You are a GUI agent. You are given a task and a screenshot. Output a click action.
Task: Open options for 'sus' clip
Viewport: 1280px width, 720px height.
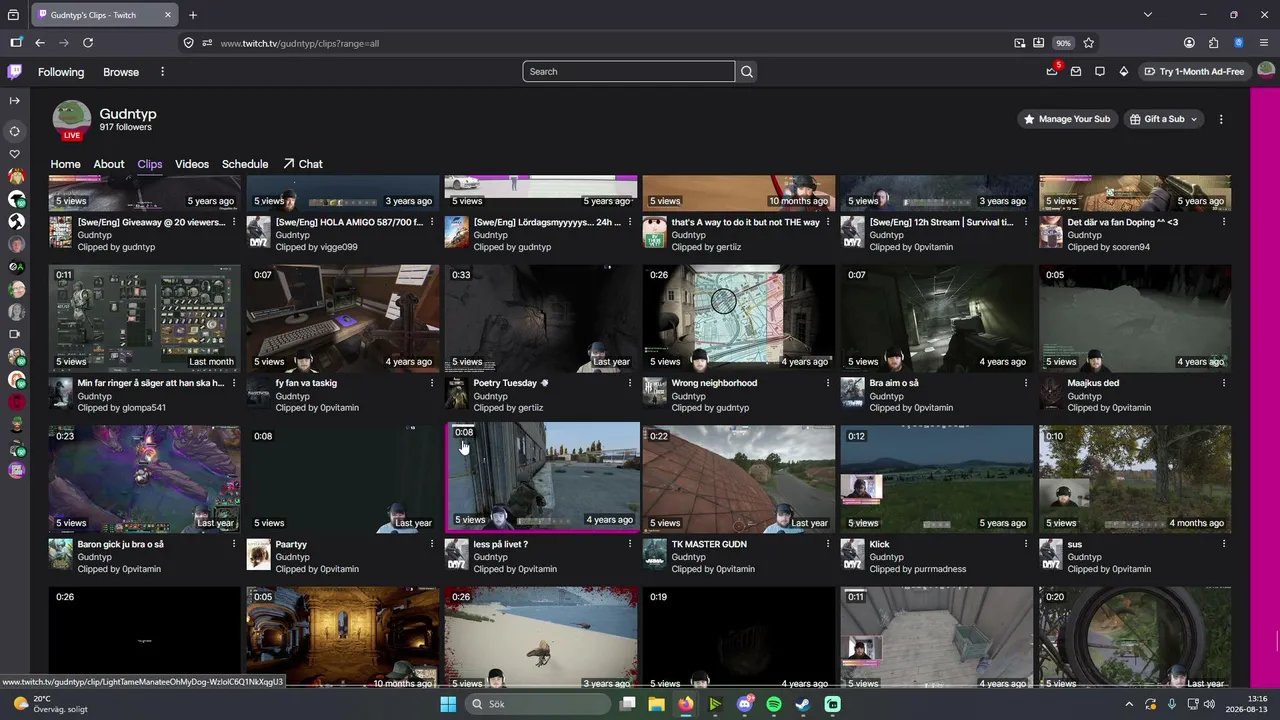pos(1224,544)
